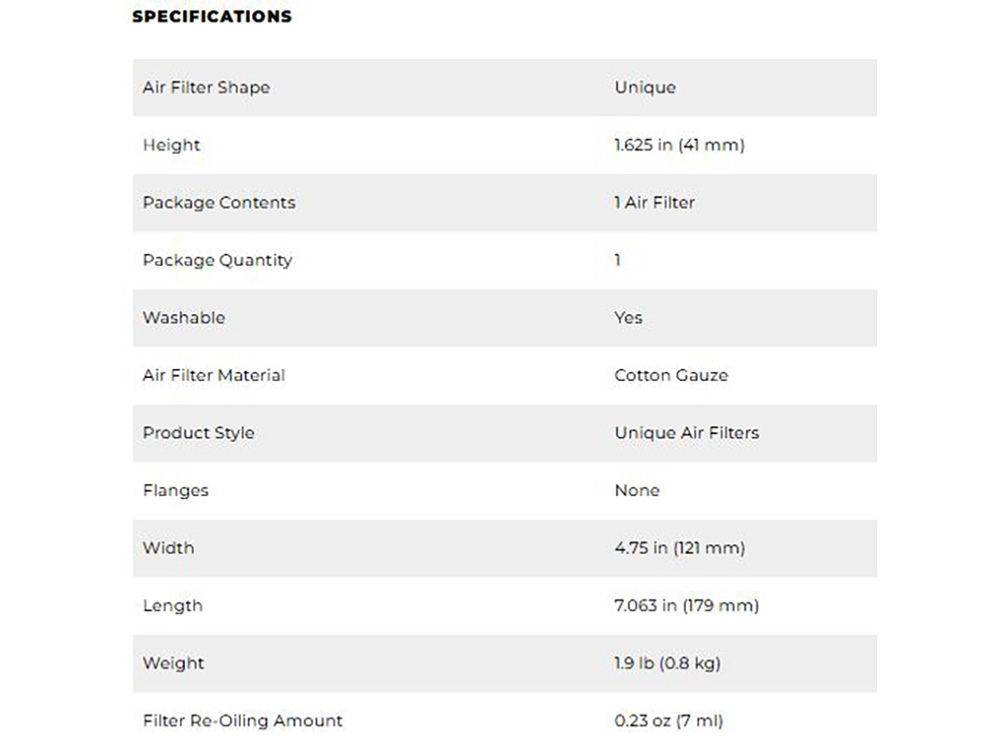Click the Package Quantity label
1000x750 pixels.
click(217, 260)
